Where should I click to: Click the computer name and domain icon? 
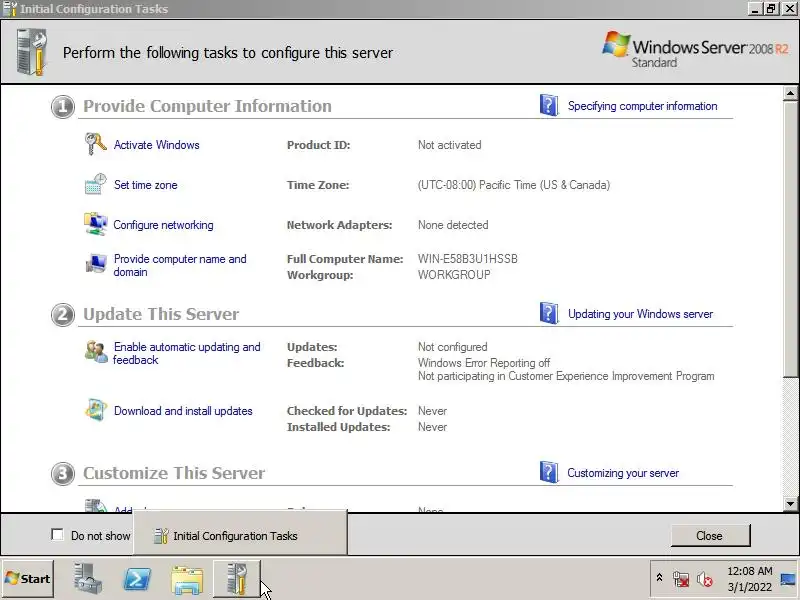pos(95,263)
